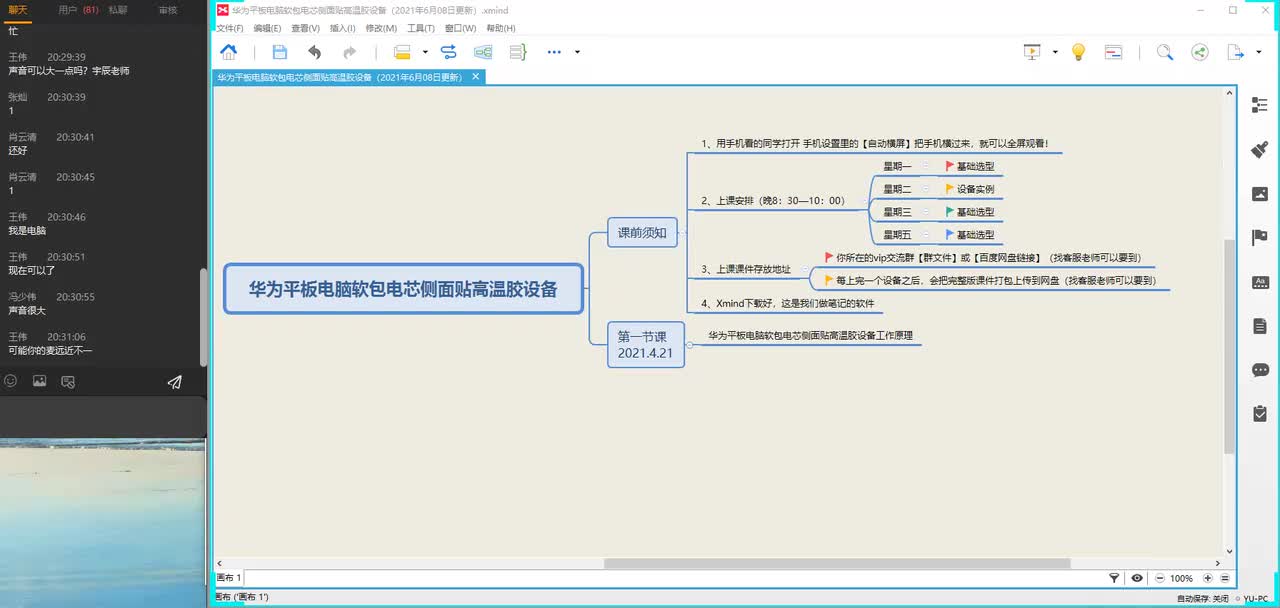
Task: Switch to 用户 (81) tab
Action: (77, 10)
